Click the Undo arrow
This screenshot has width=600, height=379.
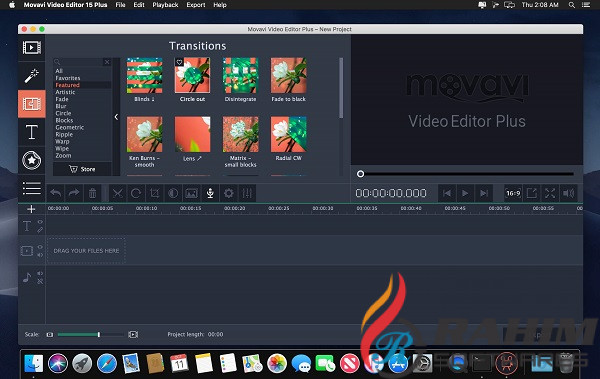(56, 193)
